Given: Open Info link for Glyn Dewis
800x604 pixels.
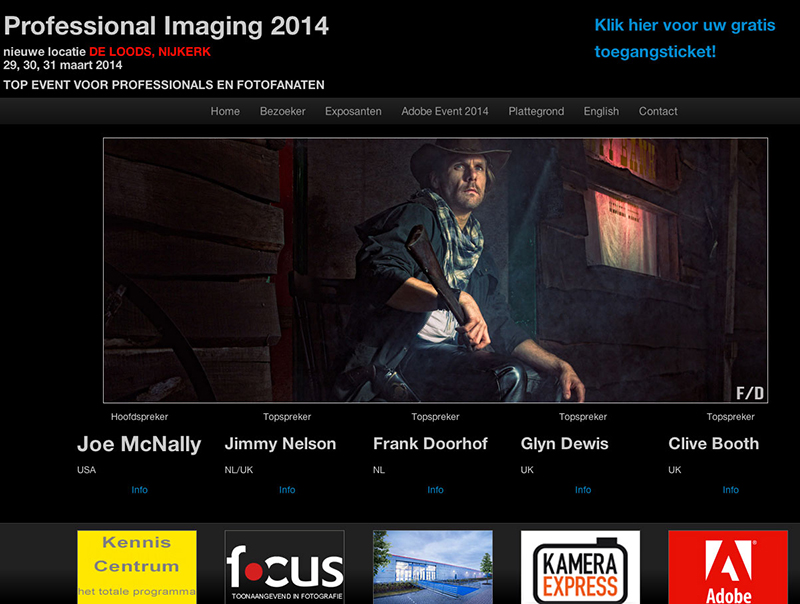Looking at the screenshot, I should click(583, 490).
